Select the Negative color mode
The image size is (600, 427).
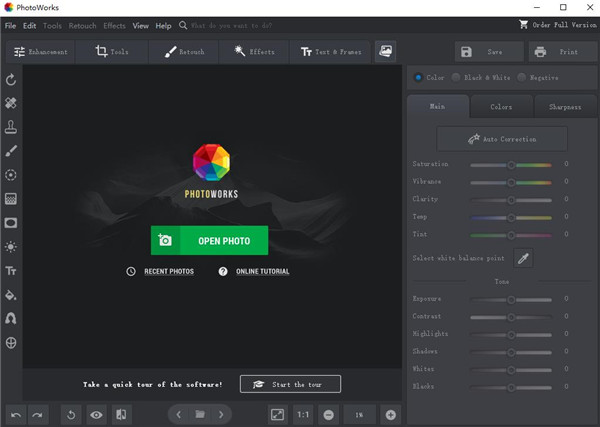pos(524,77)
